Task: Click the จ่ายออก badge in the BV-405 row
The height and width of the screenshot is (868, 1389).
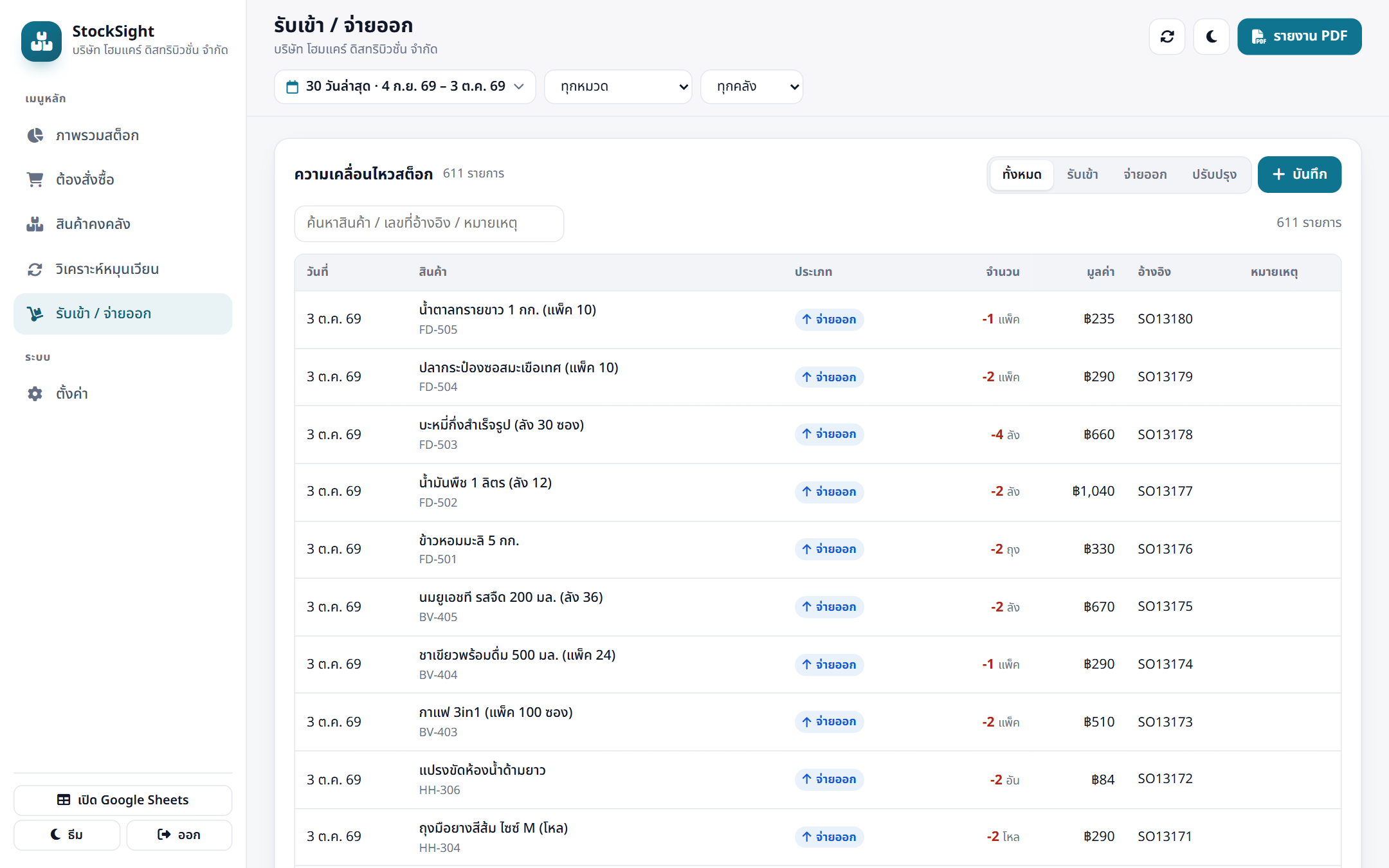Action: coord(829,607)
